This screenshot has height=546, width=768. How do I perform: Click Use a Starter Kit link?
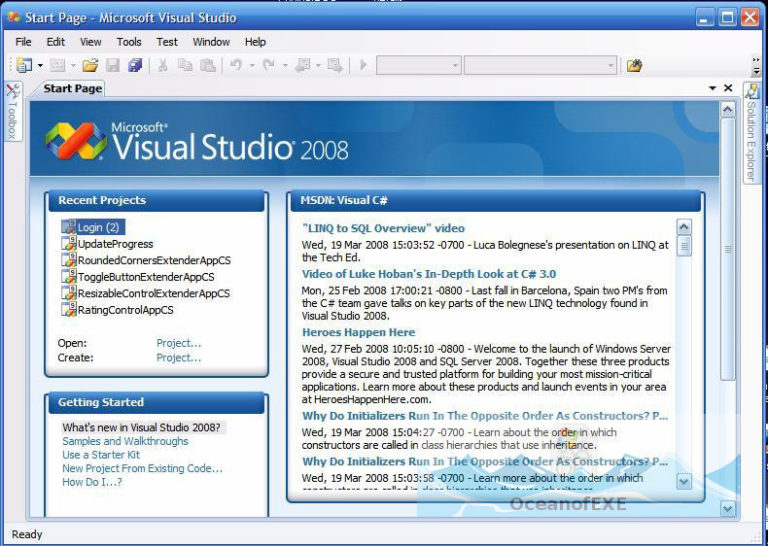(101, 455)
